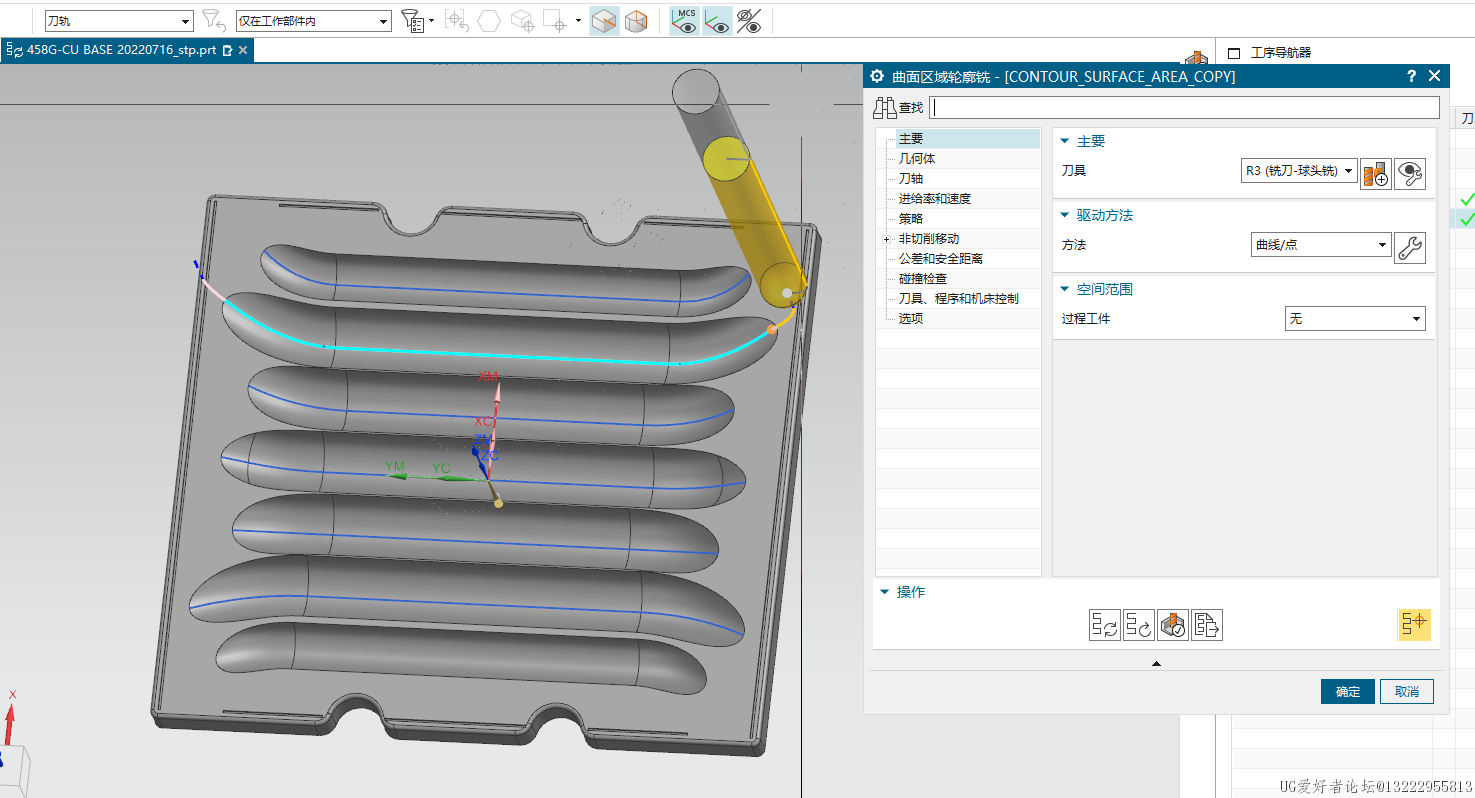Click the wrench icon to edit drive method

(x=1410, y=248)
